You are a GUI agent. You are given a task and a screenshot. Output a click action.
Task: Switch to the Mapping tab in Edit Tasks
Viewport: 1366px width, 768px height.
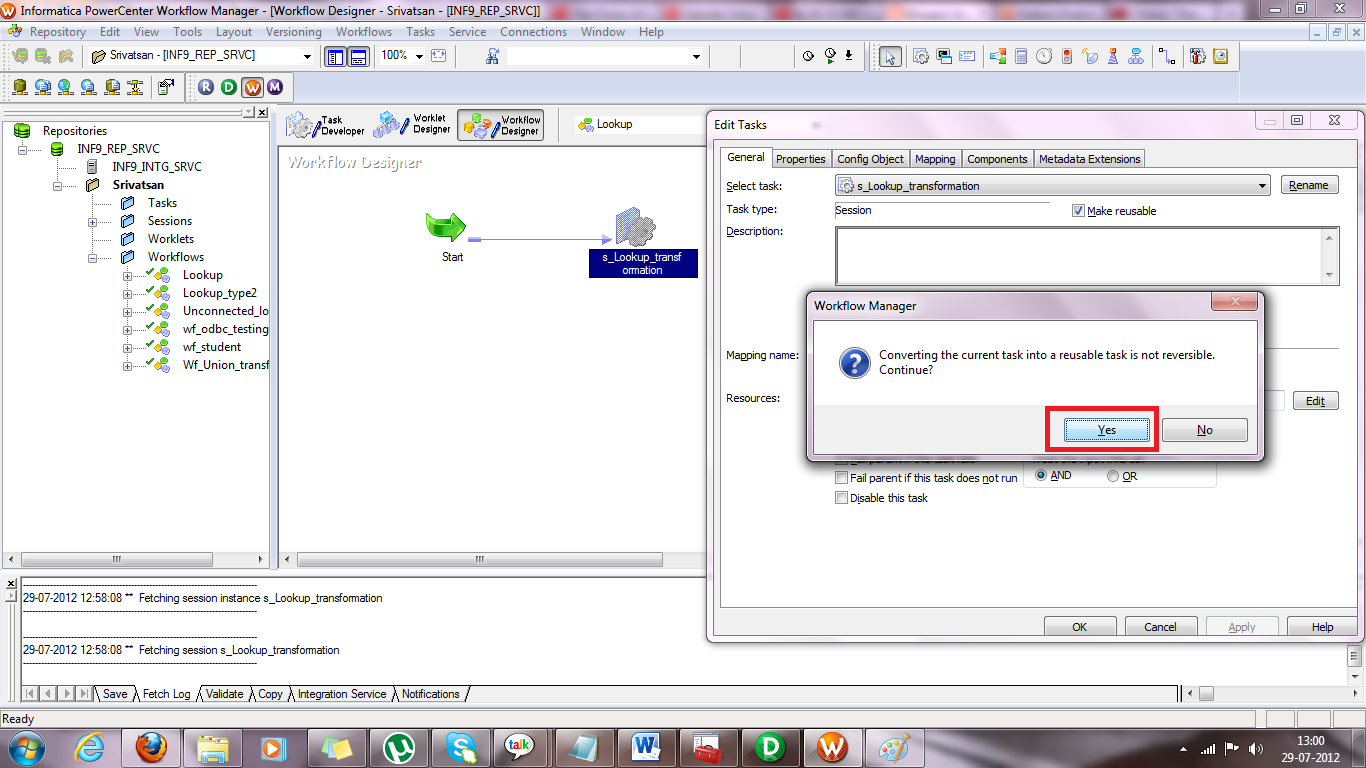coord(934,158)
